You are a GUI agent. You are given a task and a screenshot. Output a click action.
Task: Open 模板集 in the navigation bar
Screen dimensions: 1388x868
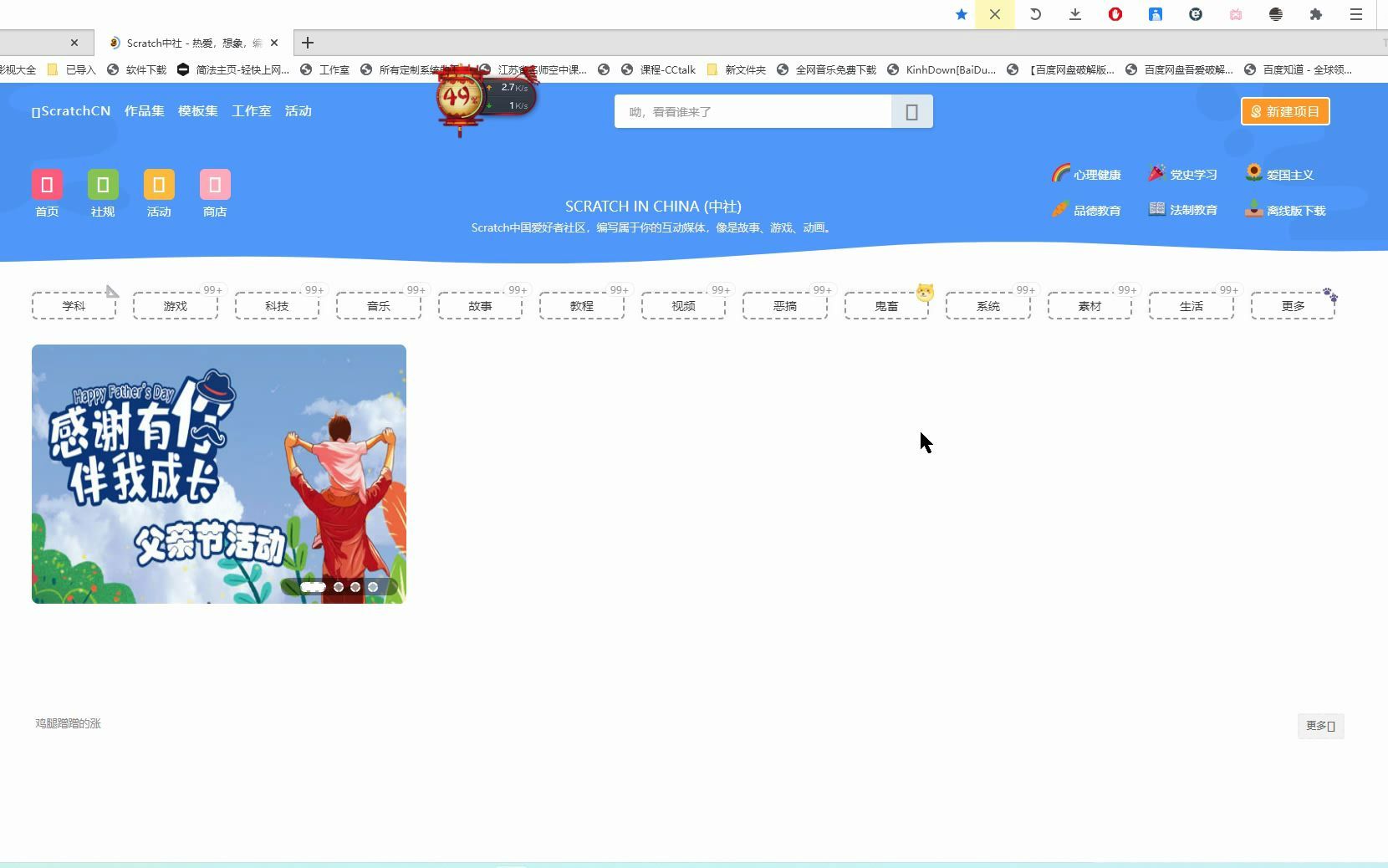coord(198,111)
